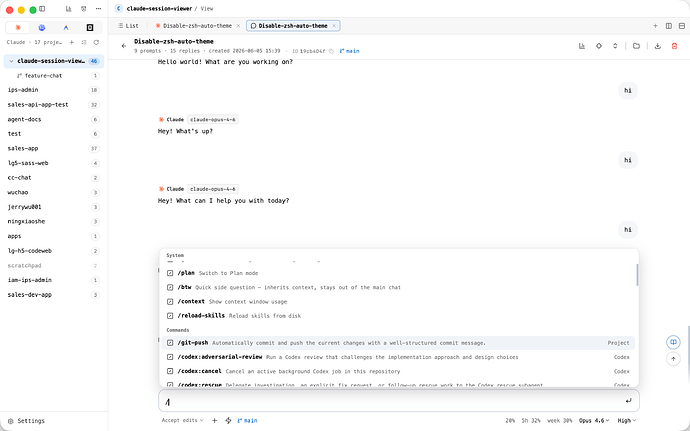Click the red delete session icon
Viewport: 690px width, 431px height.
coord(674,46)
